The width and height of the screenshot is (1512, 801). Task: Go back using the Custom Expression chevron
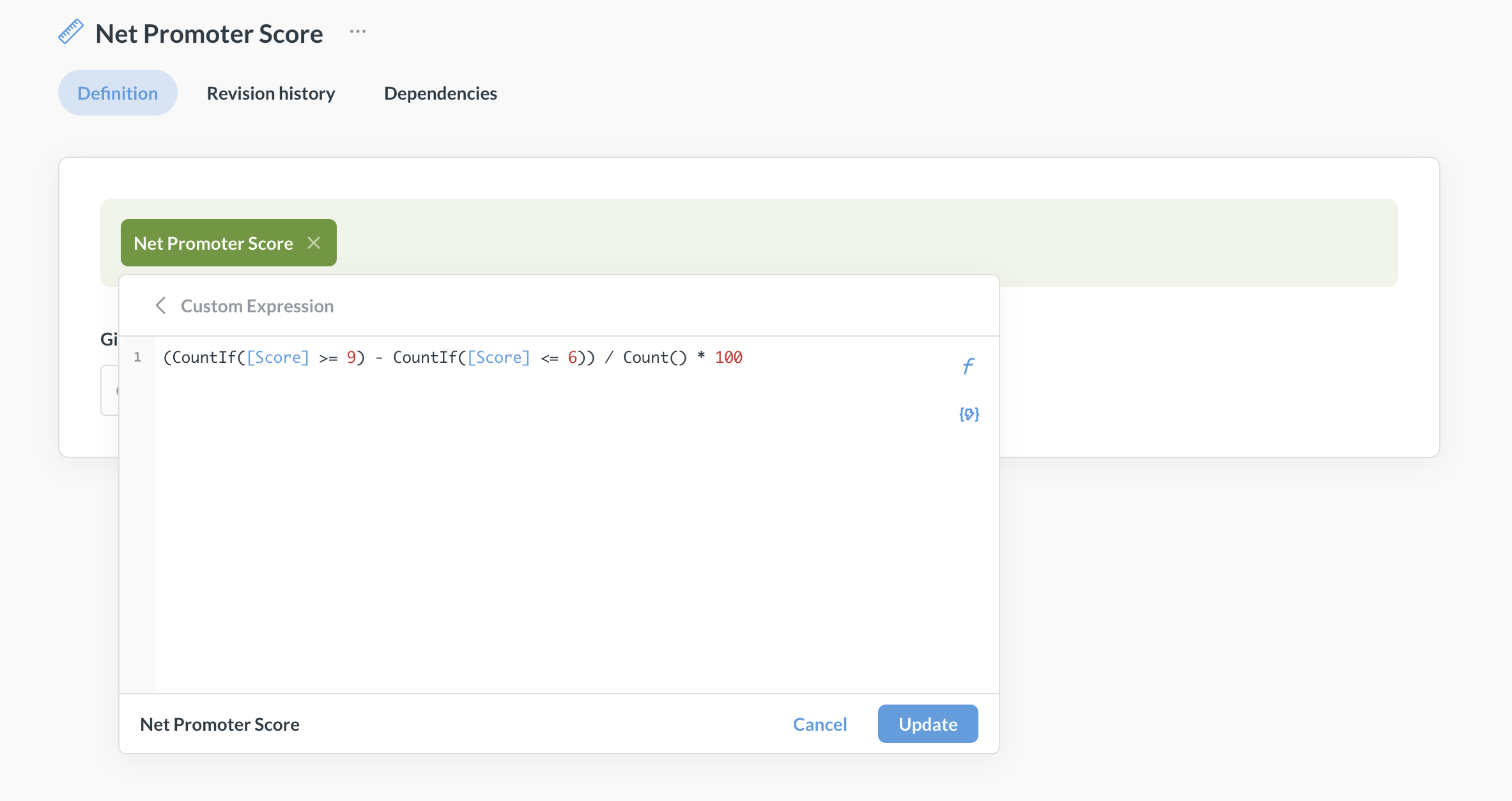pos(161,306)
